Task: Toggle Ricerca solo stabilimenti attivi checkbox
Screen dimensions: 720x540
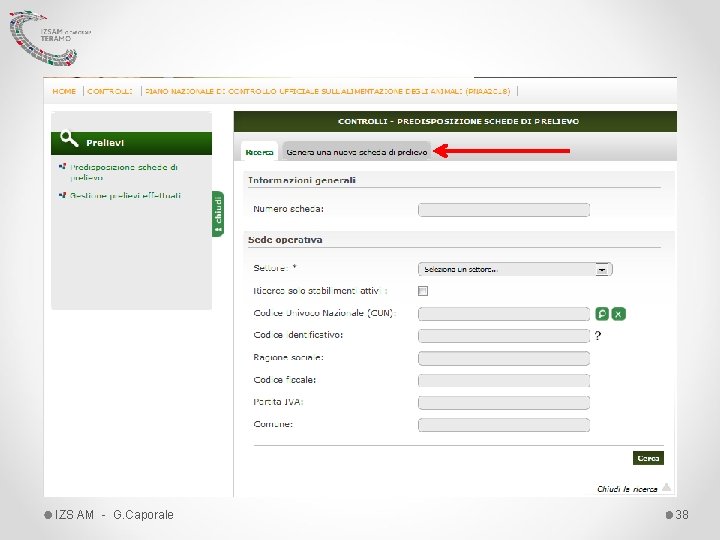Action: [x=423, y=291]
